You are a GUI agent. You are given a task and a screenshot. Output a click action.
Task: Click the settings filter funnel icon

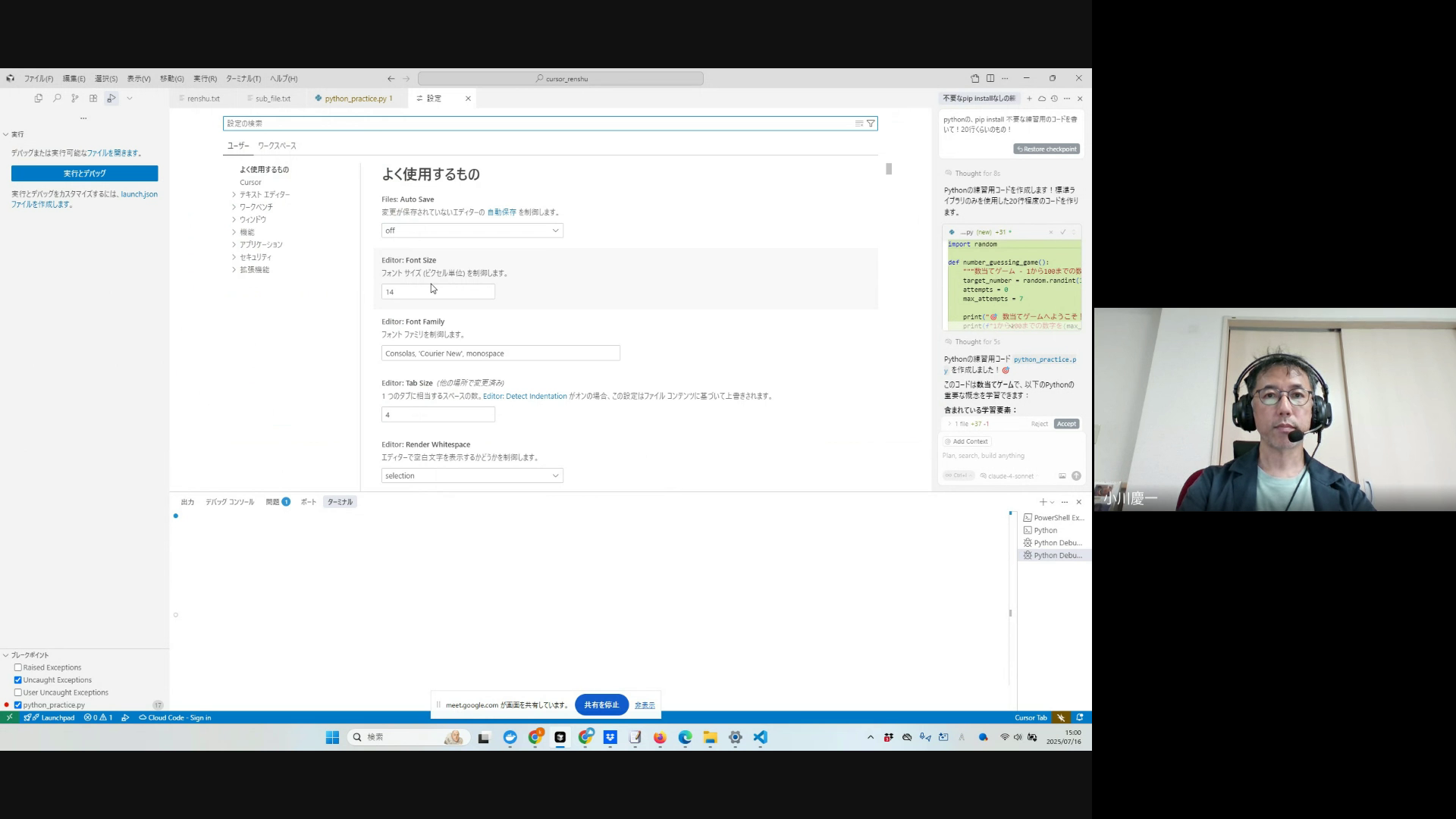[871, 124]
